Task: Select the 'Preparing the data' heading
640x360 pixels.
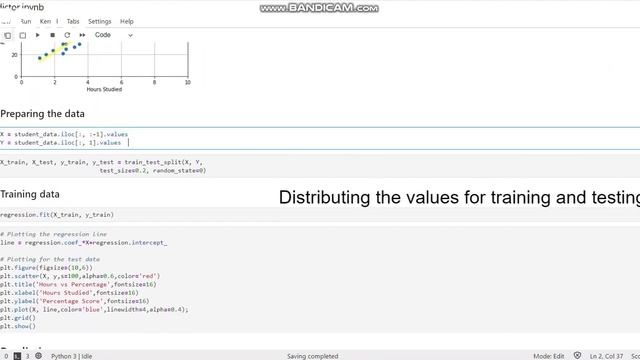Action: (x=42, y=114)
